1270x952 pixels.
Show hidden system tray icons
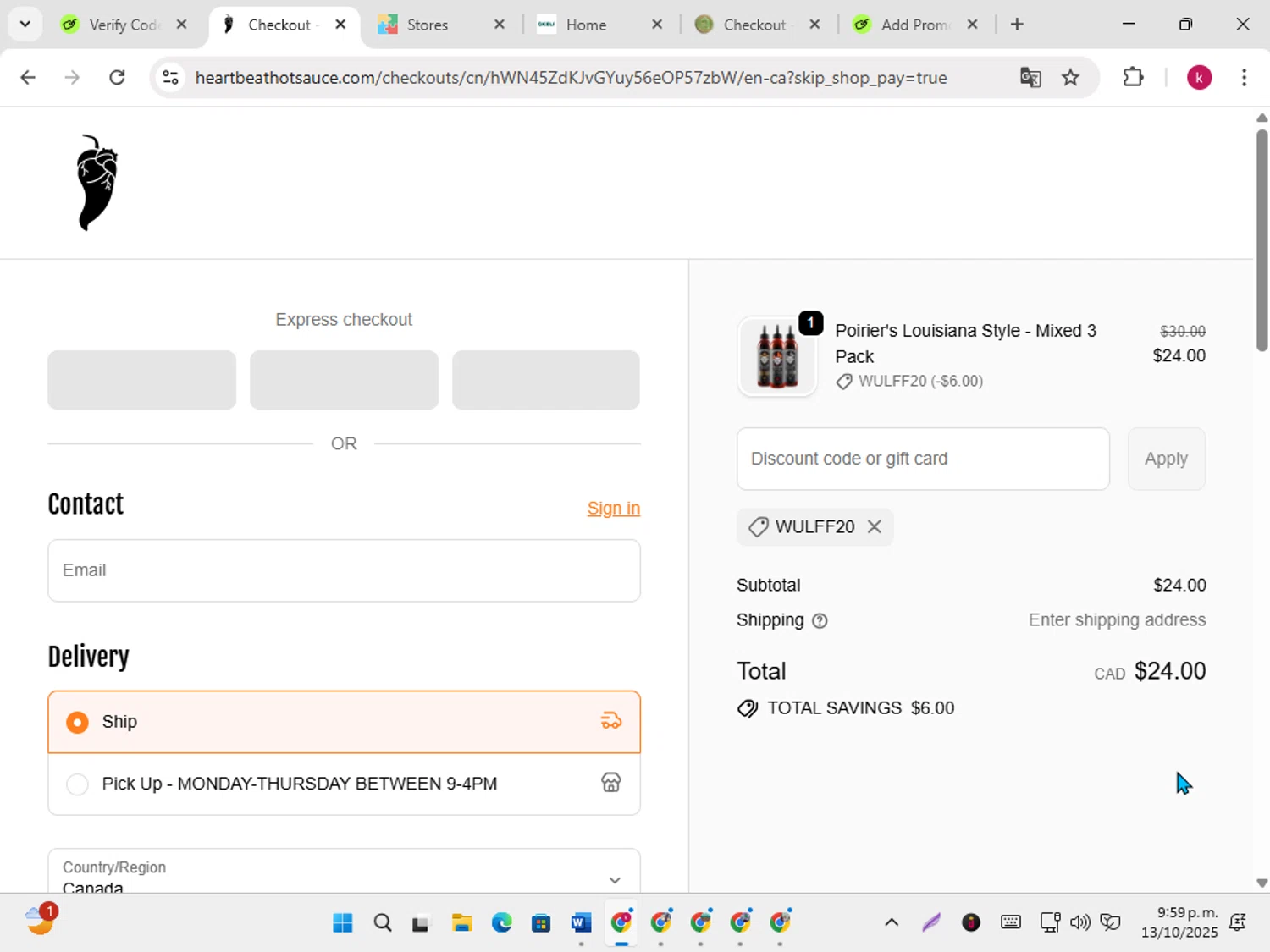(892, 922)
